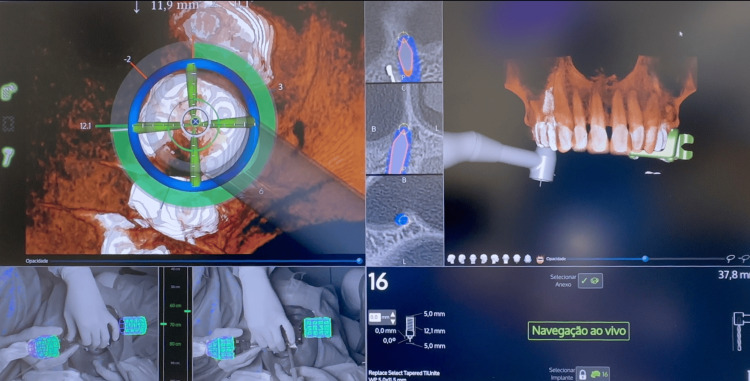Select the seventh head orientation view icon
The image size is (750, 381).
(x=517, y=259)
